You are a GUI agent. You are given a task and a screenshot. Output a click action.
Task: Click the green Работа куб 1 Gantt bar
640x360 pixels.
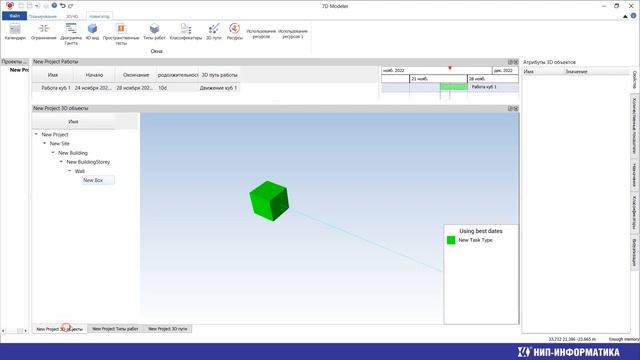click(454, 87)
